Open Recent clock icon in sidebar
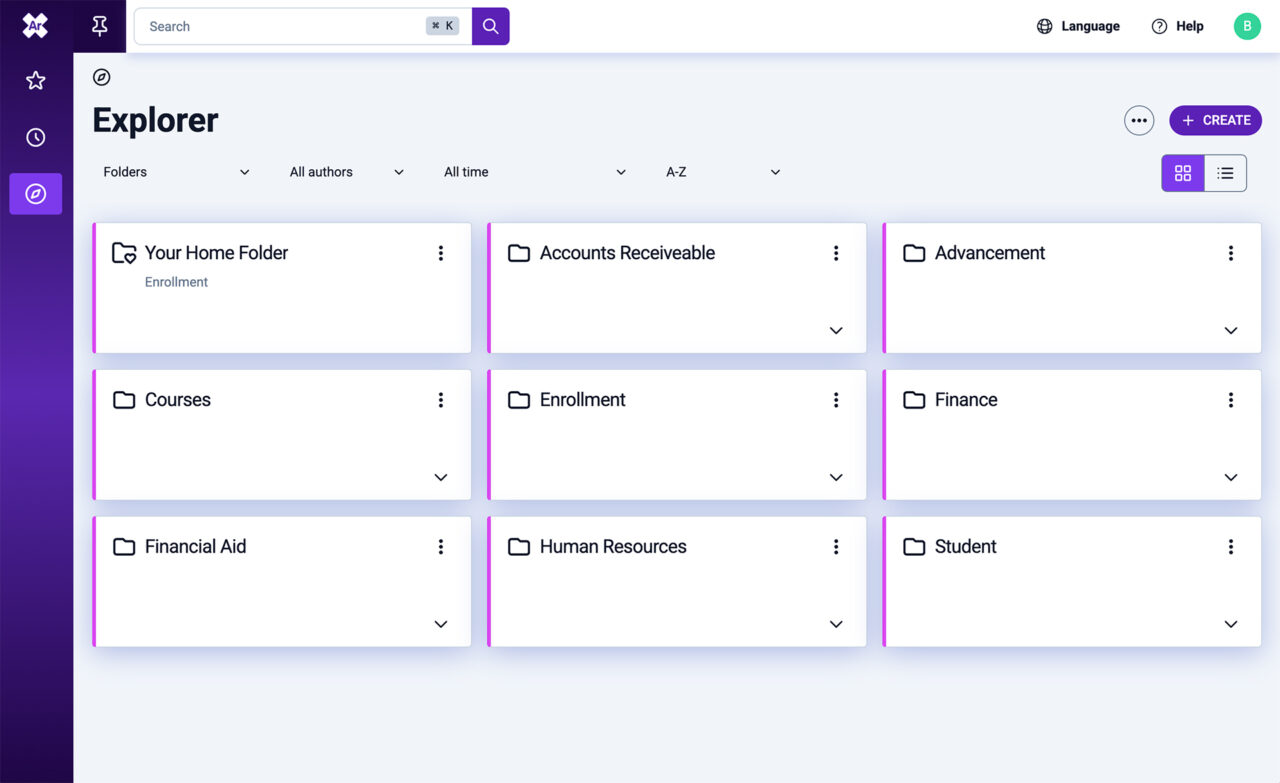 point(36,138)
